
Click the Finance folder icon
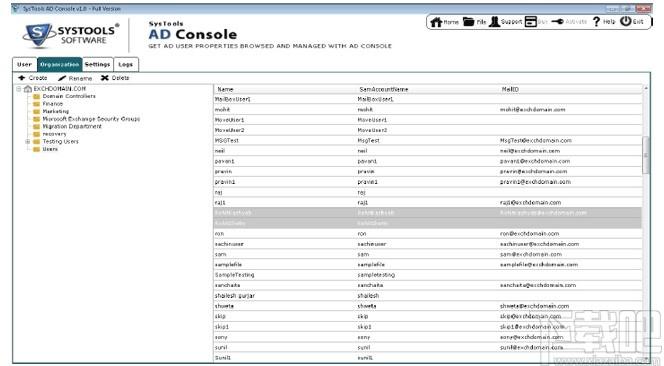point(37,104)
